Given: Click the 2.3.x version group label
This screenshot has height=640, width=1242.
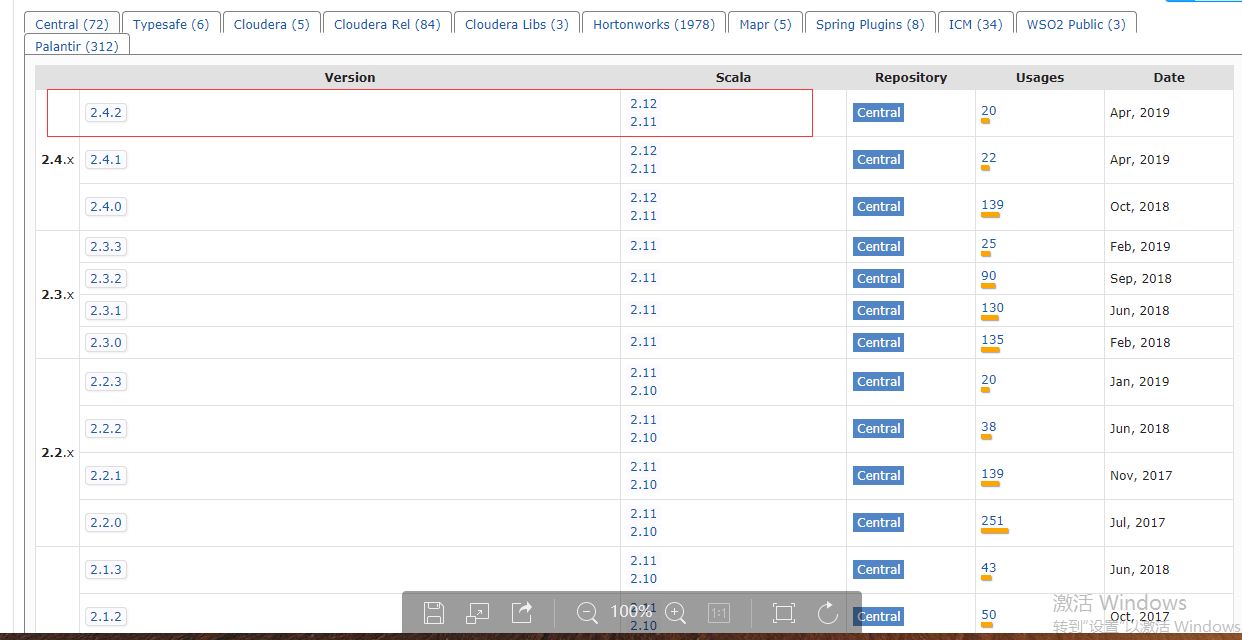Looking at the screenshot, I should click(x=57, y=295).
